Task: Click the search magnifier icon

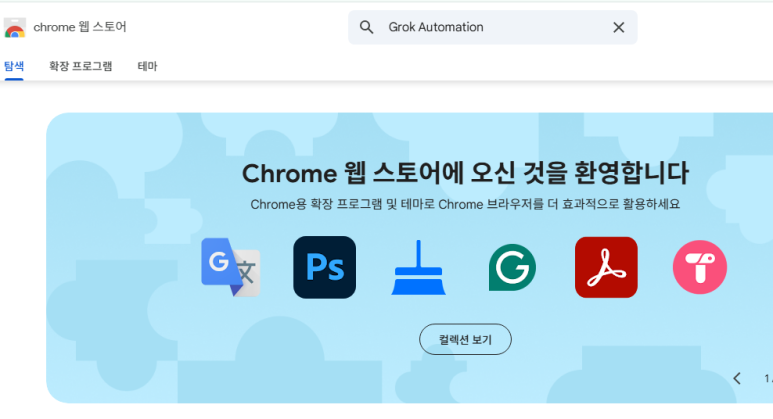Action: click(366, 27)
